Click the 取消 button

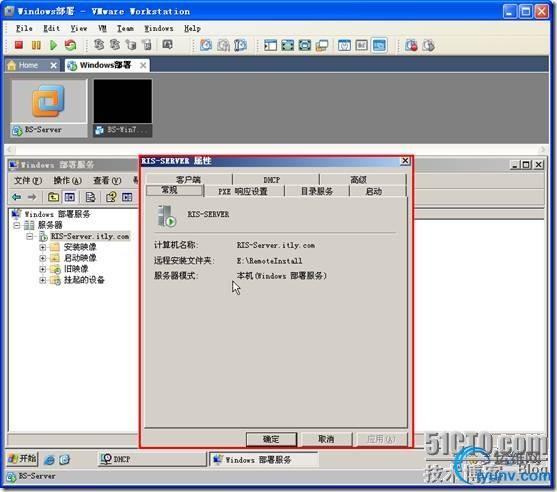point(326,439)
